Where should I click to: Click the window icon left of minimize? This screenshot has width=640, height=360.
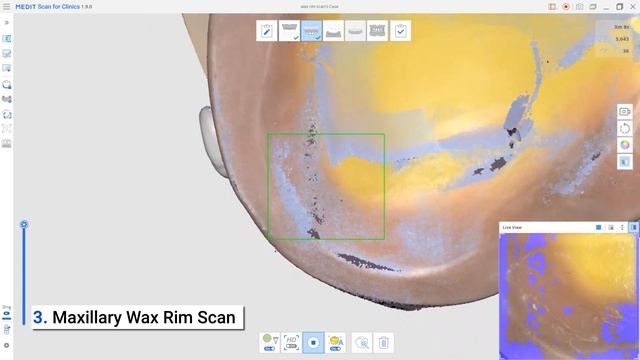[x=593, y=7]
